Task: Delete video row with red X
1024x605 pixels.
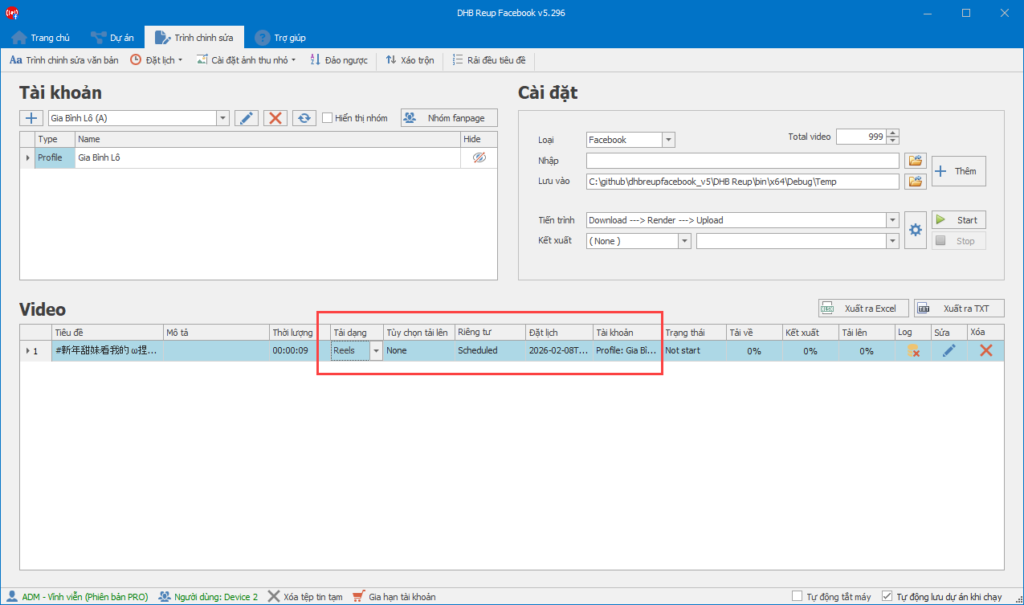Action: tap(986, 351)
